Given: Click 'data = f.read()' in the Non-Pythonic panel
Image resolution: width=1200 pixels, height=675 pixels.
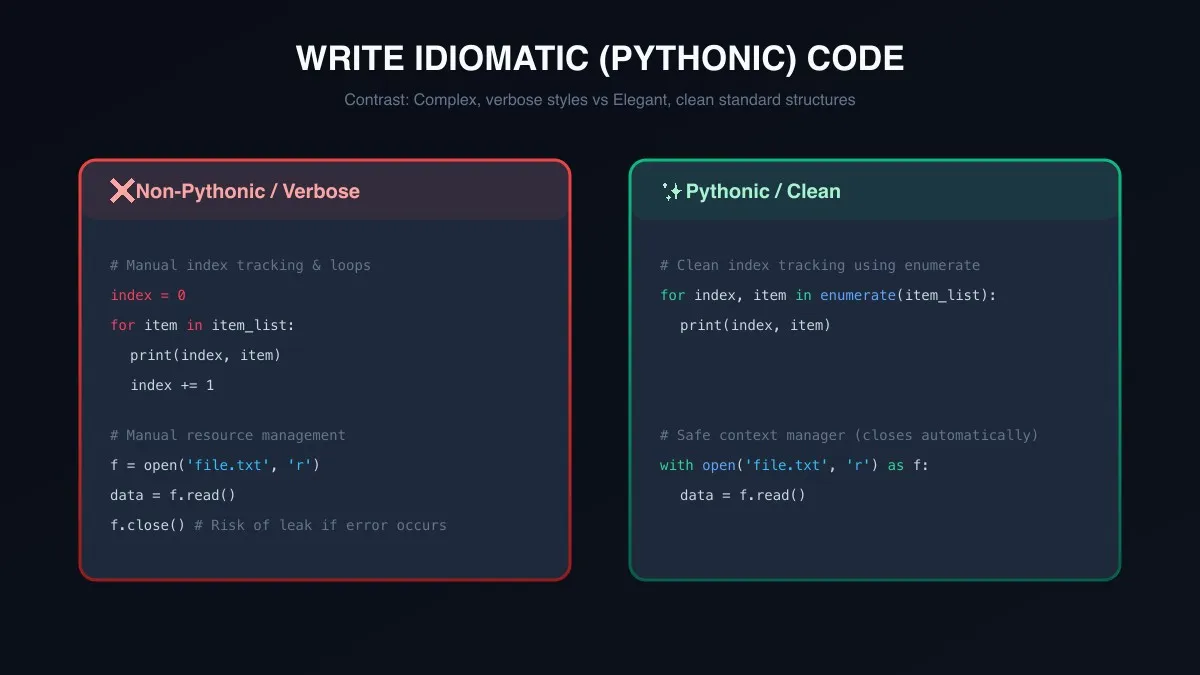Looking at the screenshot, I should 173,495.
